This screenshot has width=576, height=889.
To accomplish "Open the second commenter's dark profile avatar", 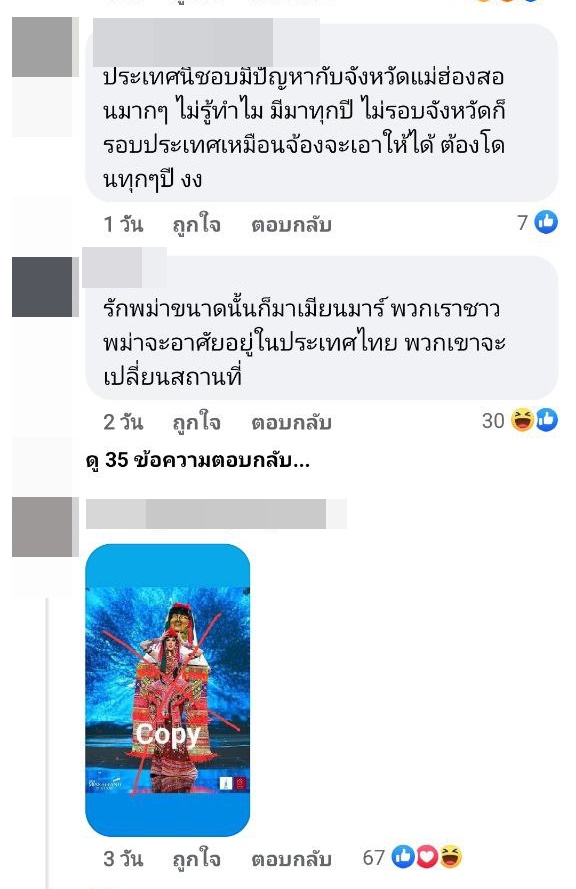I will (x=42, y=287).
